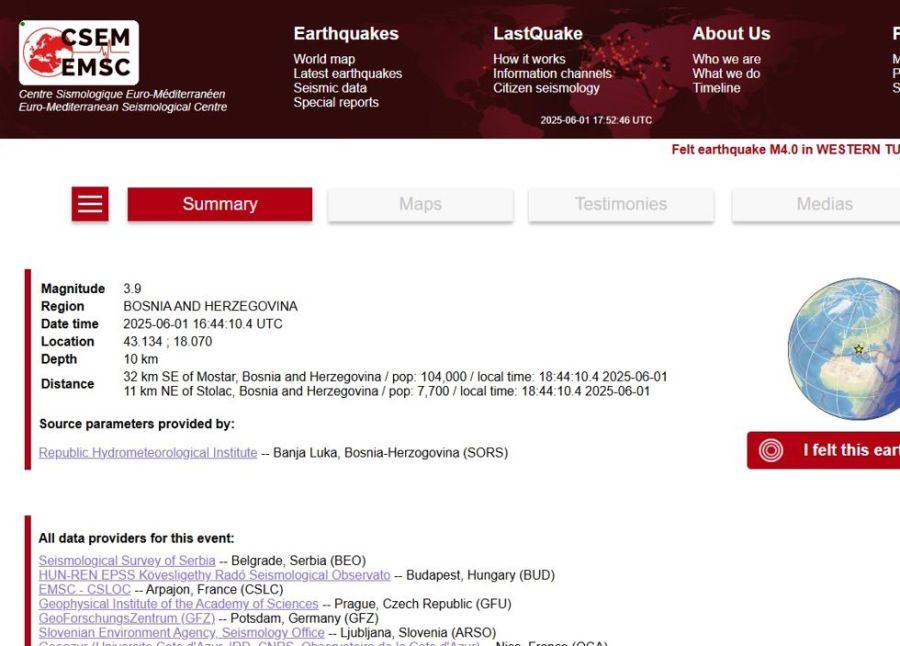Click the globe epicenter thumbnail
Viewport: 900px width, 646px height.
point(845,349)
